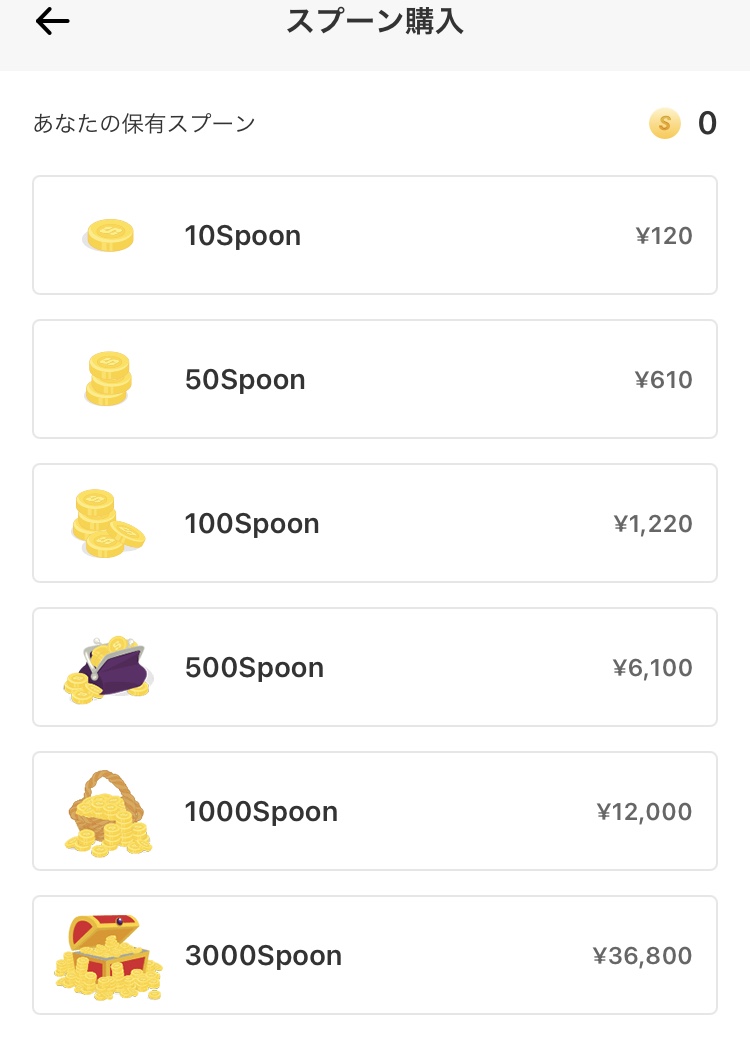750x1052 pixels.
Task: Choose the 500Spoon package label
Action: point(254,668)
